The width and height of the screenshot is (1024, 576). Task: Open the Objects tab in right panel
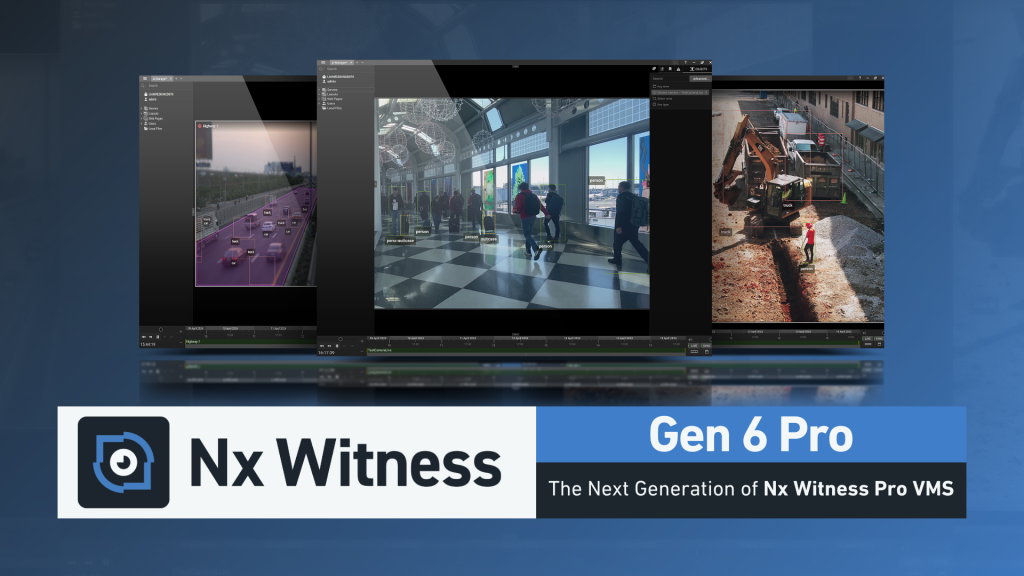[x=700, y=68]
